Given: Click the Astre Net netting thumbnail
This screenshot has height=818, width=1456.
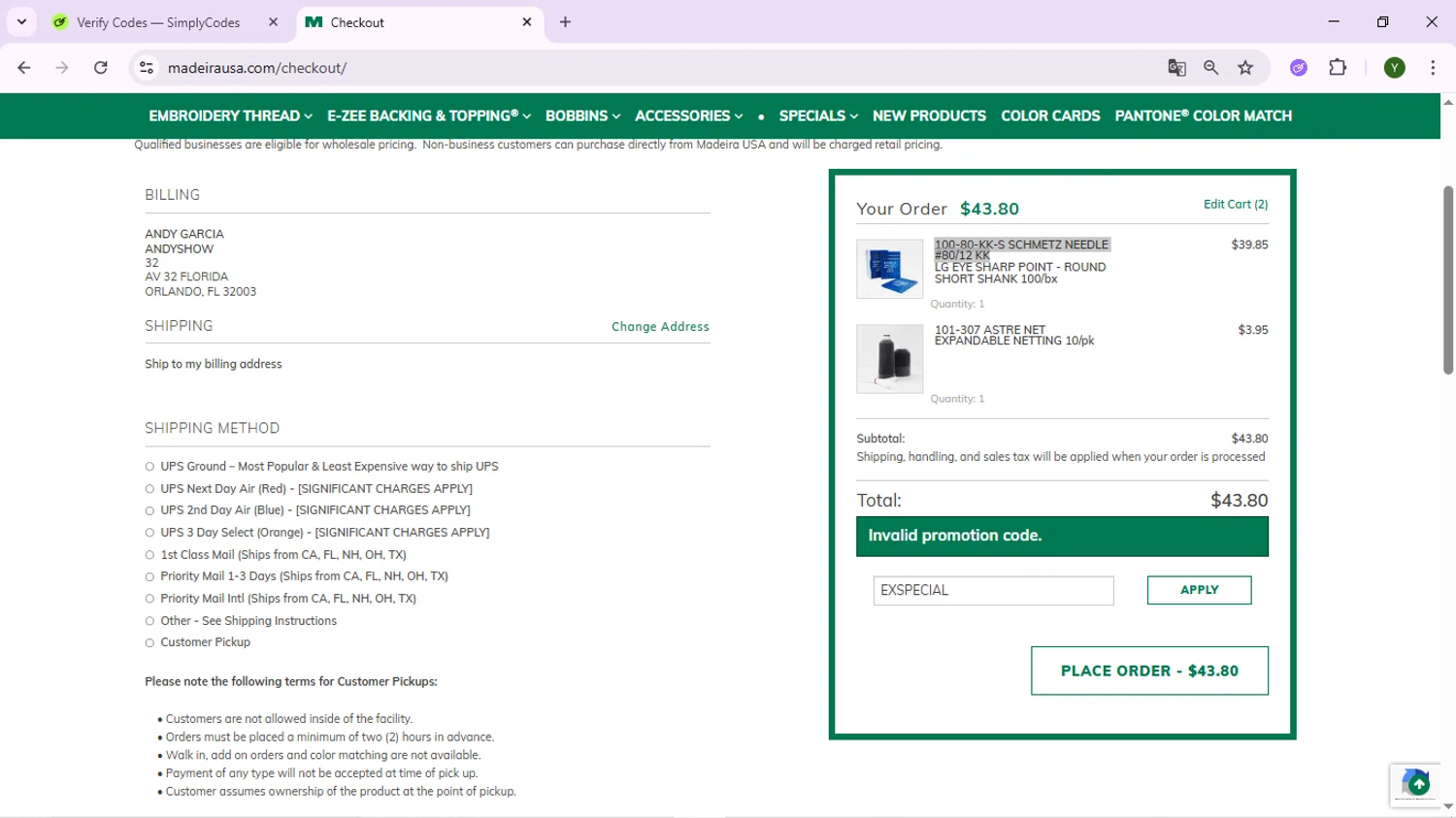Looking at the screenshot, I should click(889, 359).
